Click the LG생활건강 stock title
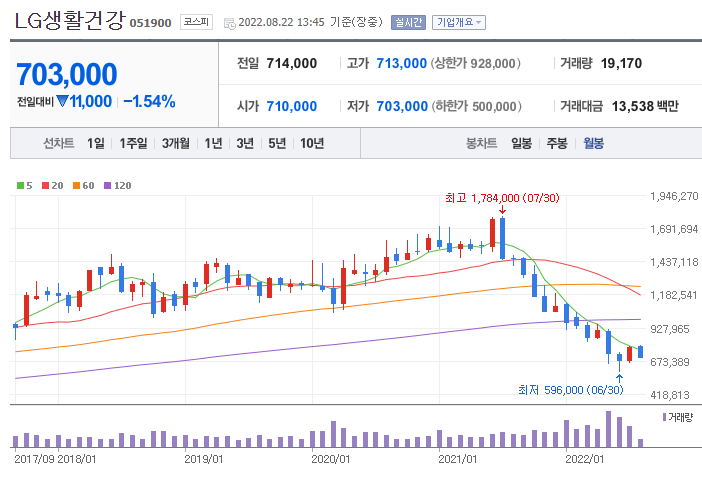 70,21
